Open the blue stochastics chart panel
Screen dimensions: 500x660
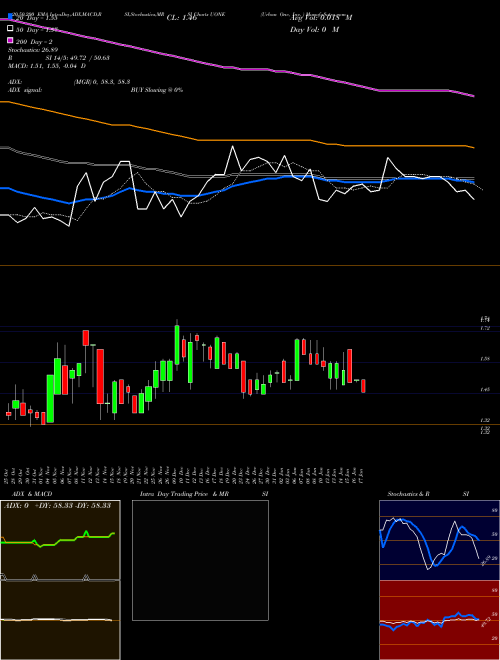pyautogui.click(x=439, y=540)
